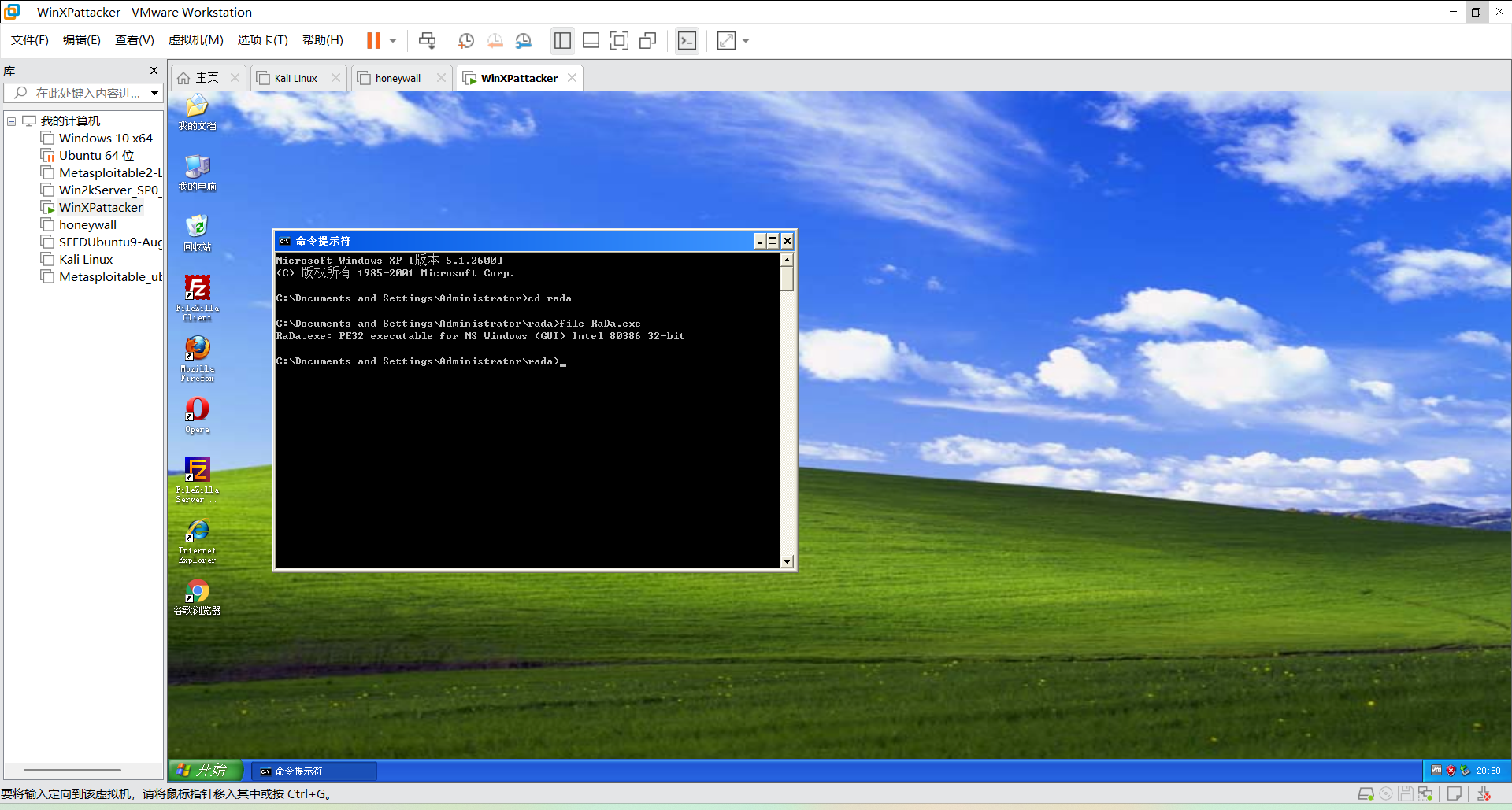Select the 我的电脑 desktop icon
This screenshot has width=1512, height=810.
click(x=197, y=172)
